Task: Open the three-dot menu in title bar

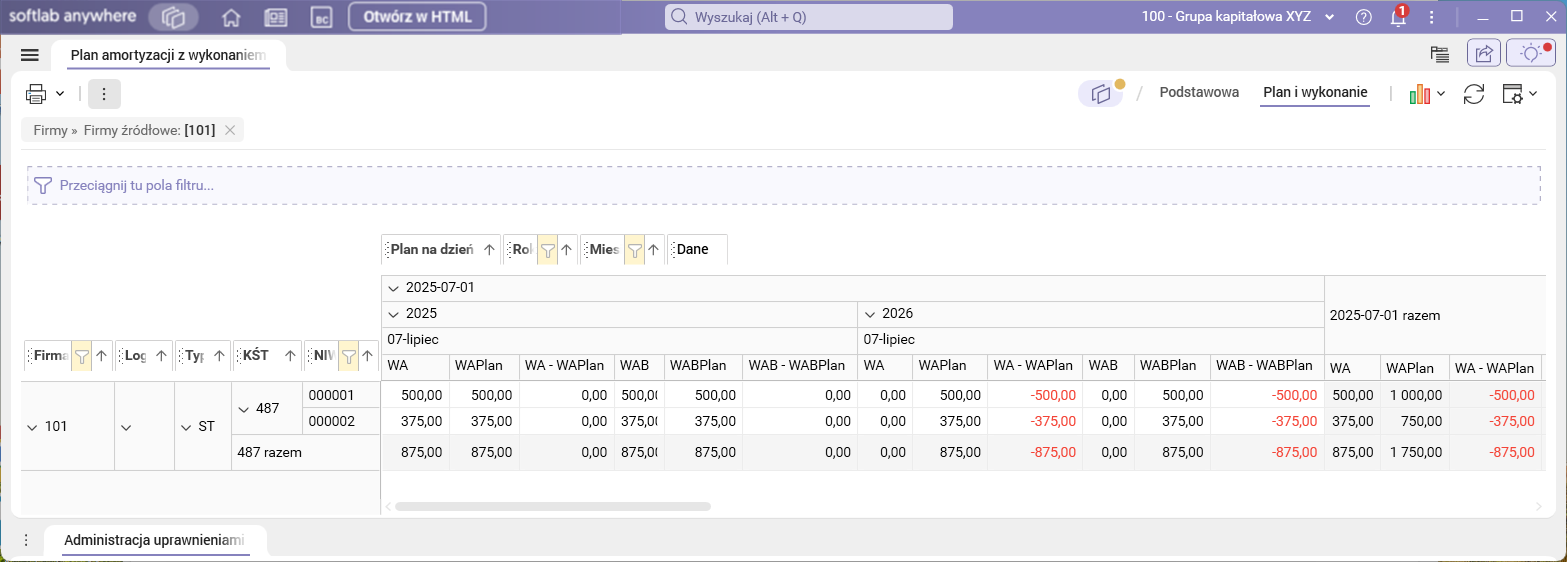Action: [1432, 17]
